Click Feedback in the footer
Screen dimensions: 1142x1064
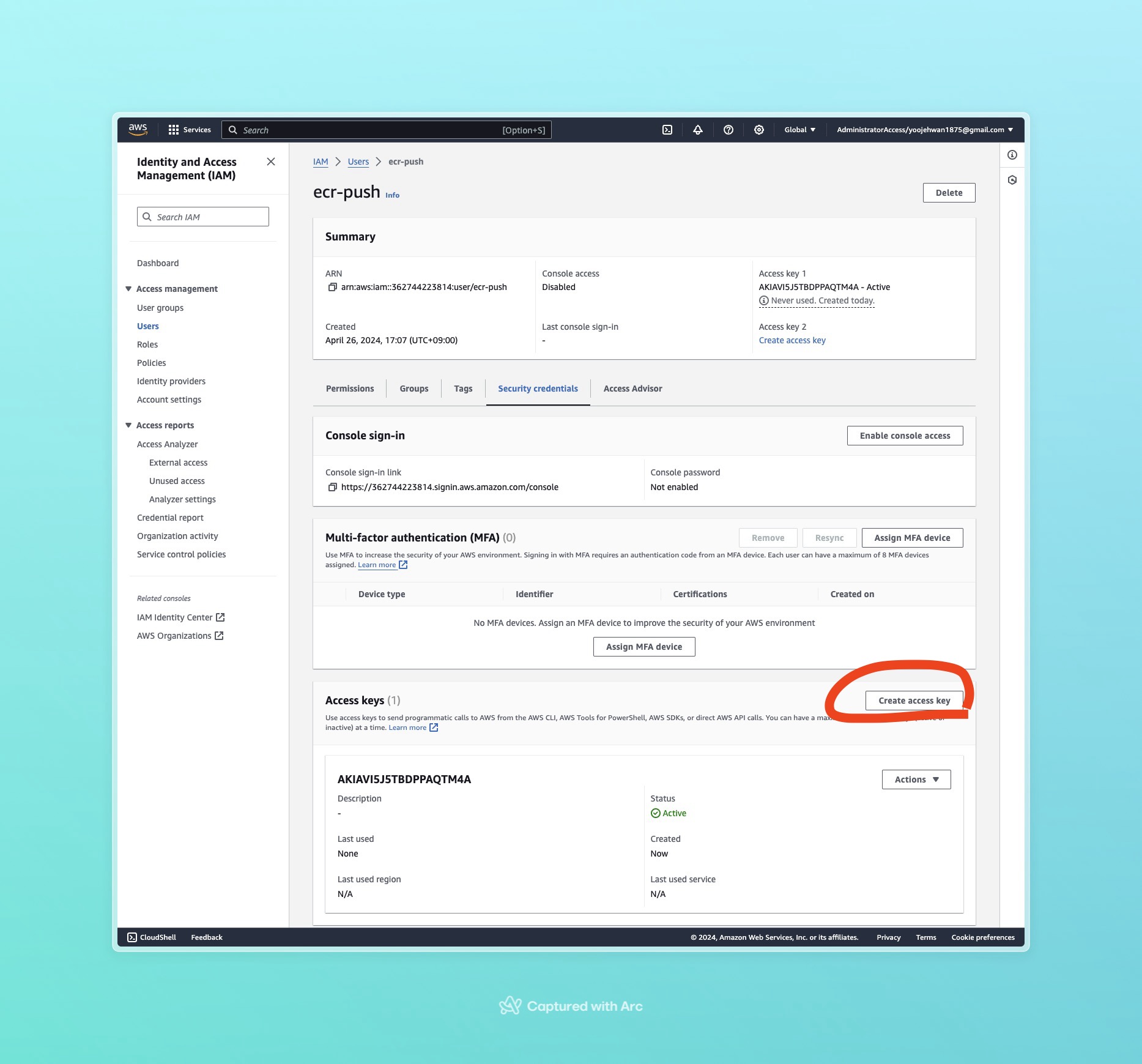click(x=207, y=937)
